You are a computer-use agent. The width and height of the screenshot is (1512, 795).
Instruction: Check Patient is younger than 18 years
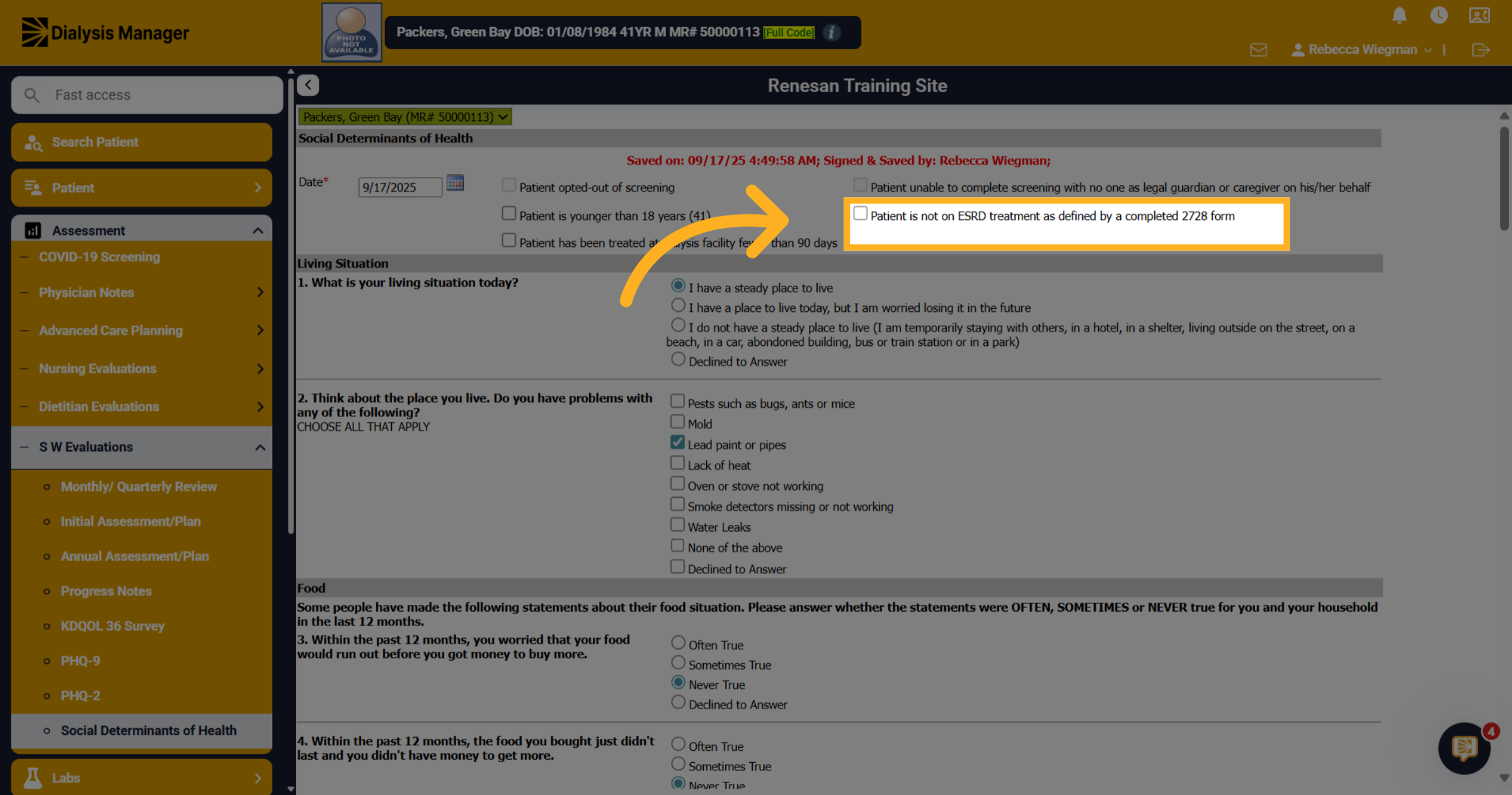[x=508, y=214]
